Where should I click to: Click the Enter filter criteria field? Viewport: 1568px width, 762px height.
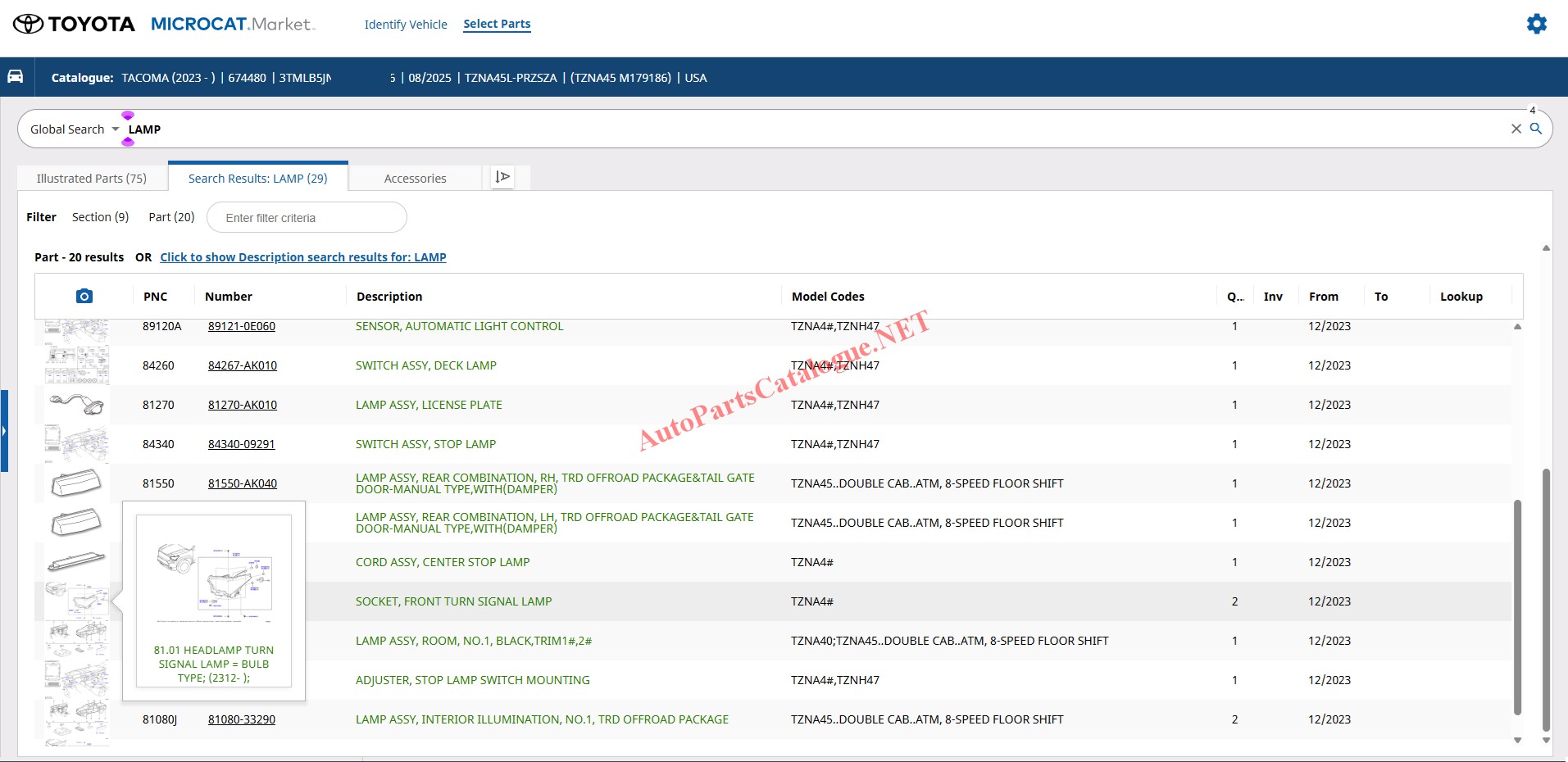pos(307,218)
